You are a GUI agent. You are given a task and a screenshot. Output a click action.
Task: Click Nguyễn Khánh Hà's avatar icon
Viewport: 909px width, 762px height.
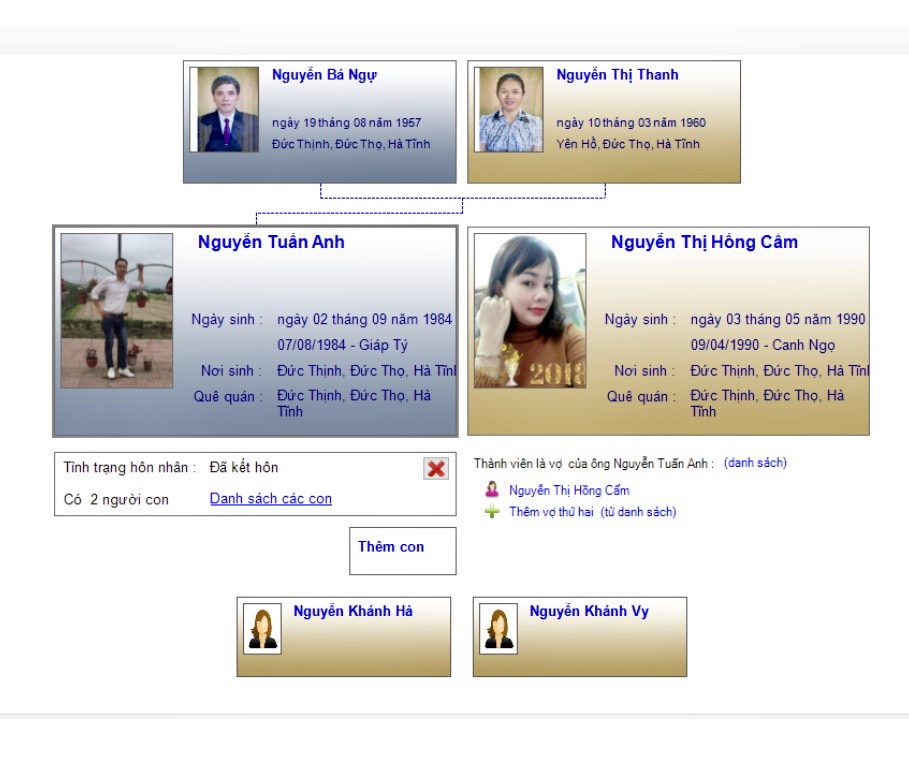point(262,629)
